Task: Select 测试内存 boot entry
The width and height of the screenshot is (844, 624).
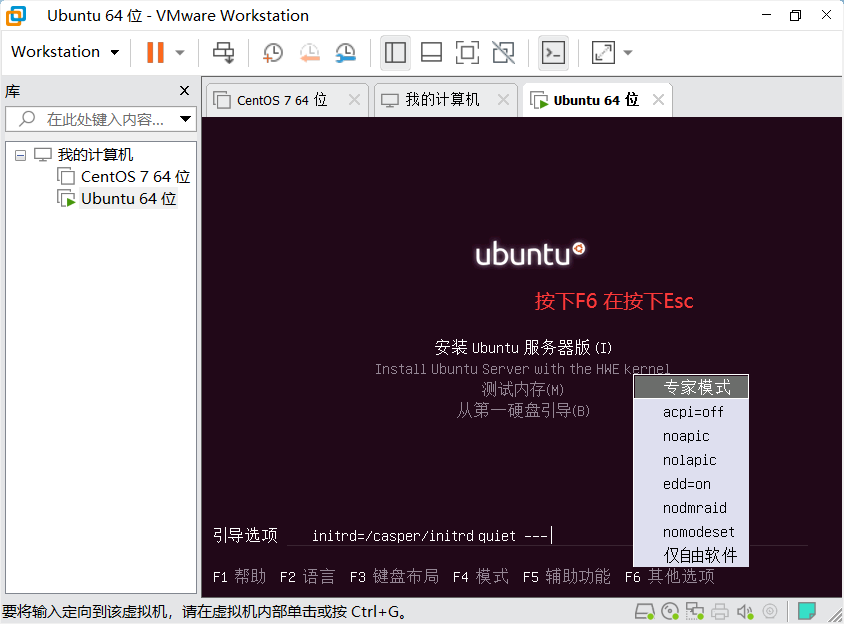Action: click(522, 389)
